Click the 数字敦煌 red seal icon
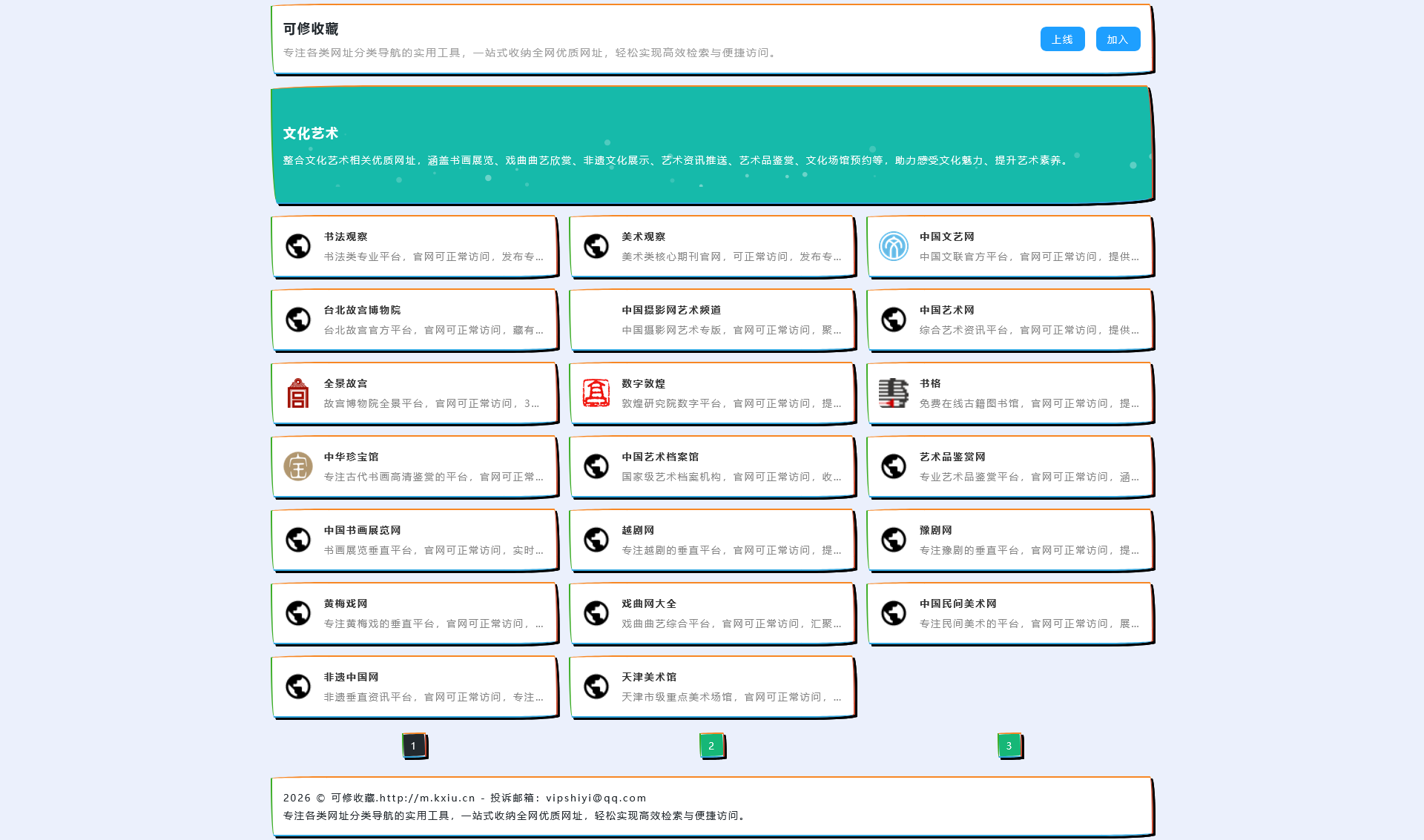 point(596,394)
